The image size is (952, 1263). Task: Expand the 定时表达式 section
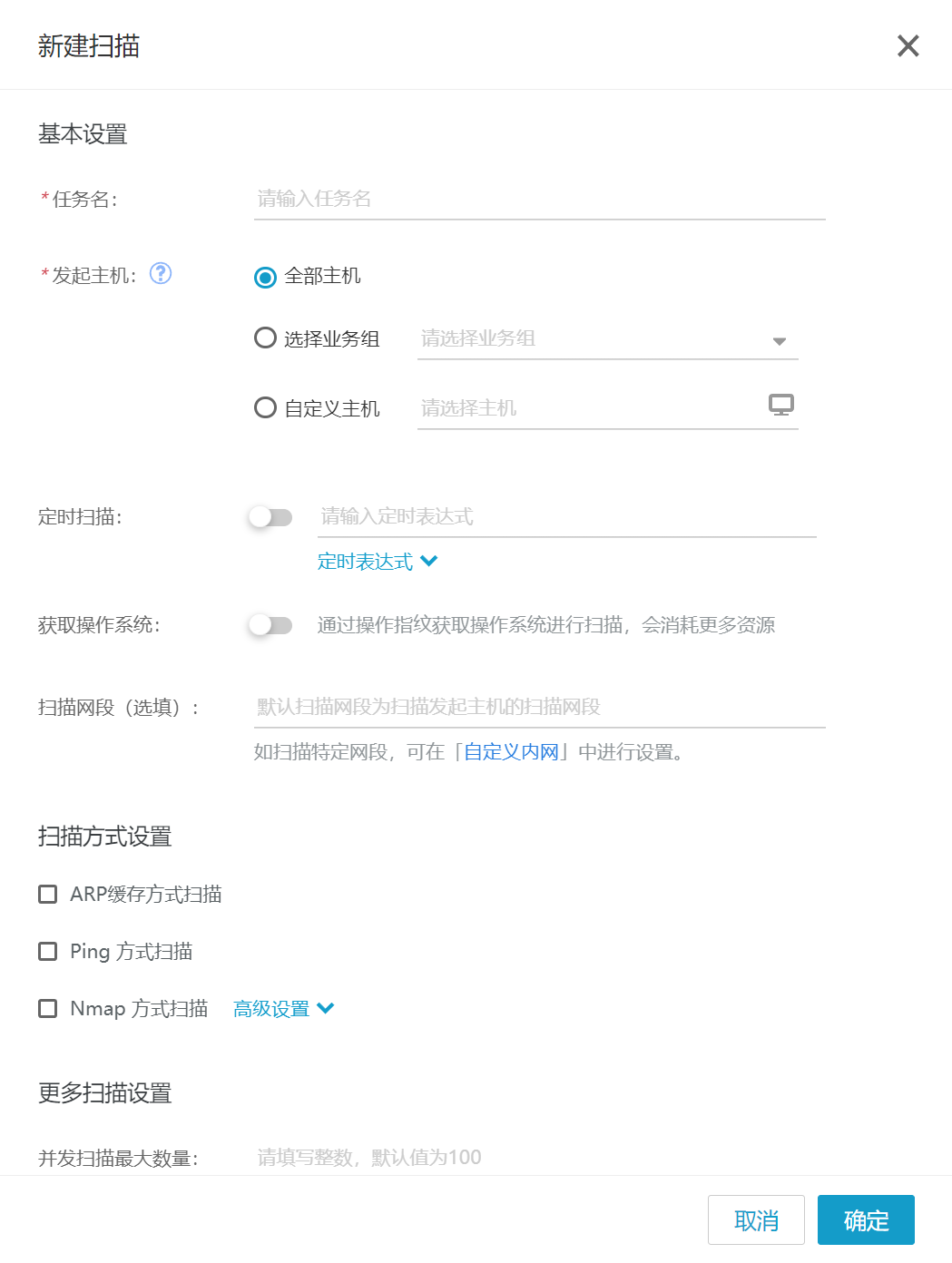pyautogui.click(x=377, y=562)
